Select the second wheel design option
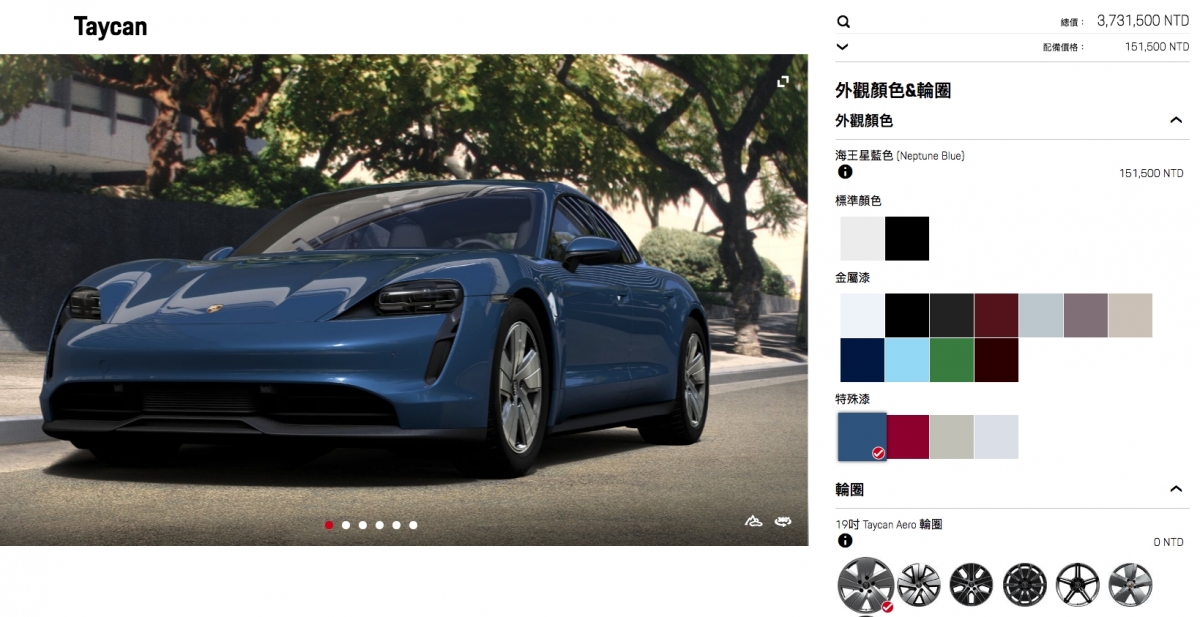This screenshot has width=1200, height=617. click(x=918, y=585)
